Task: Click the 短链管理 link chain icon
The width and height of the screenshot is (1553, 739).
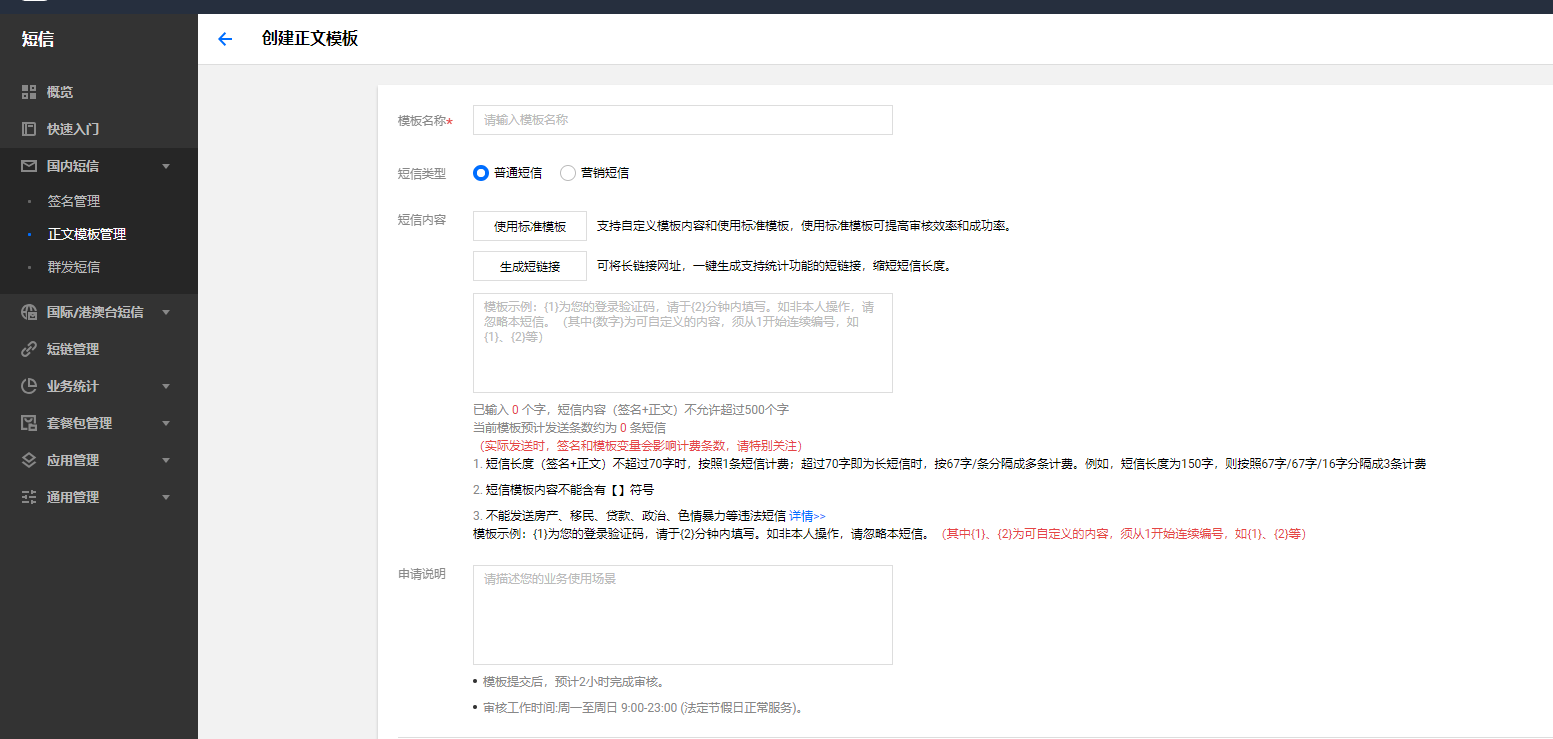Action: coord(29,349)
